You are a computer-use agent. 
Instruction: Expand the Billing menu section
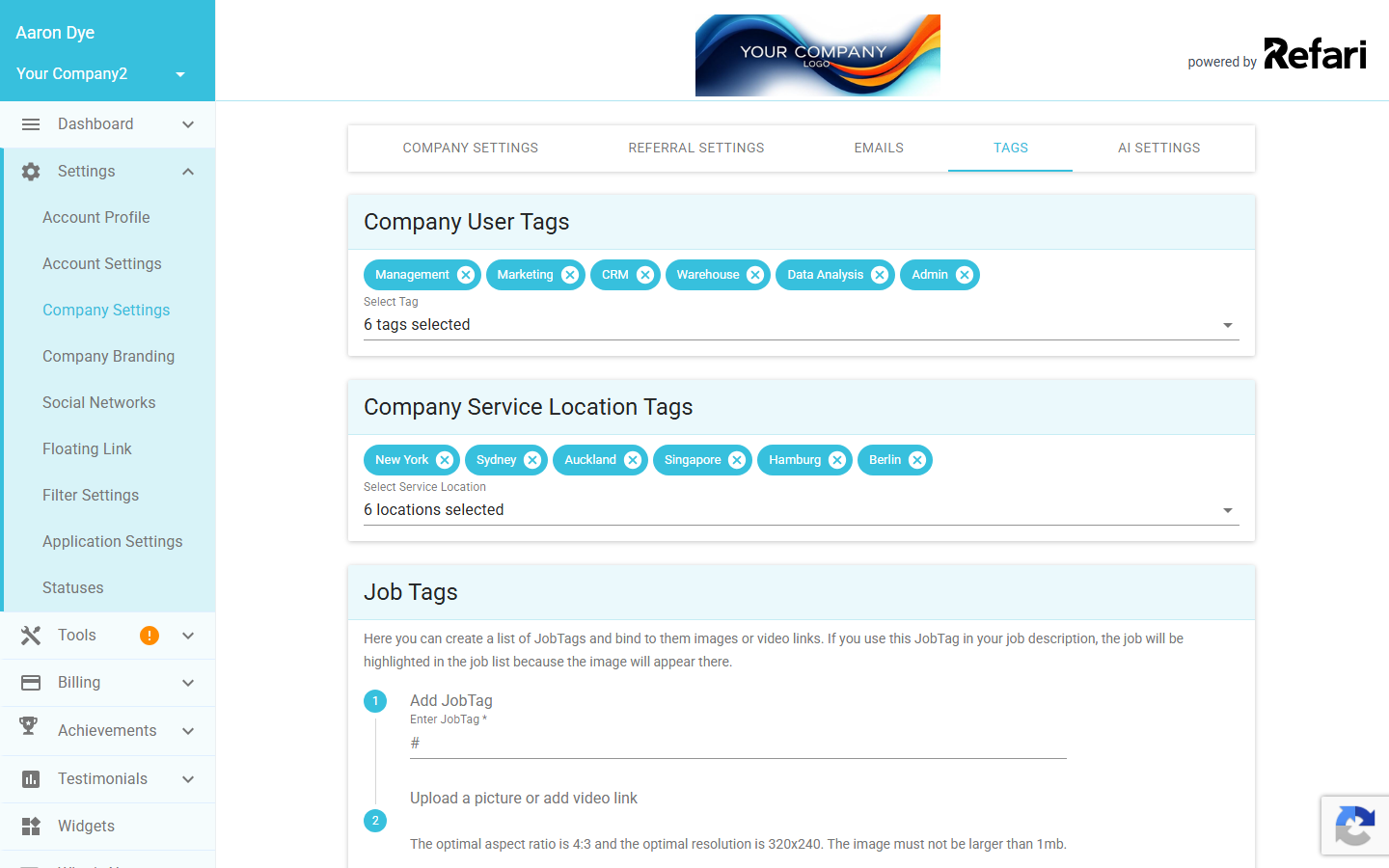(108, 683)
